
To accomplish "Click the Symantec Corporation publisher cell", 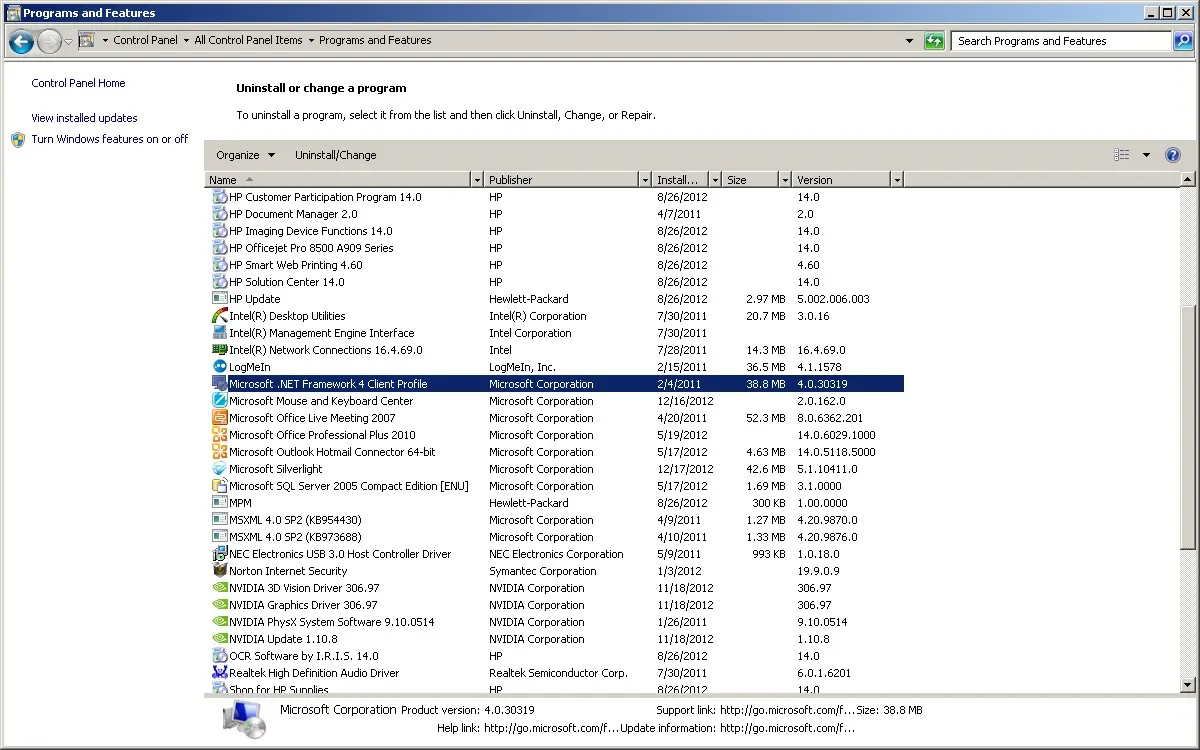I will coord(543,571).
